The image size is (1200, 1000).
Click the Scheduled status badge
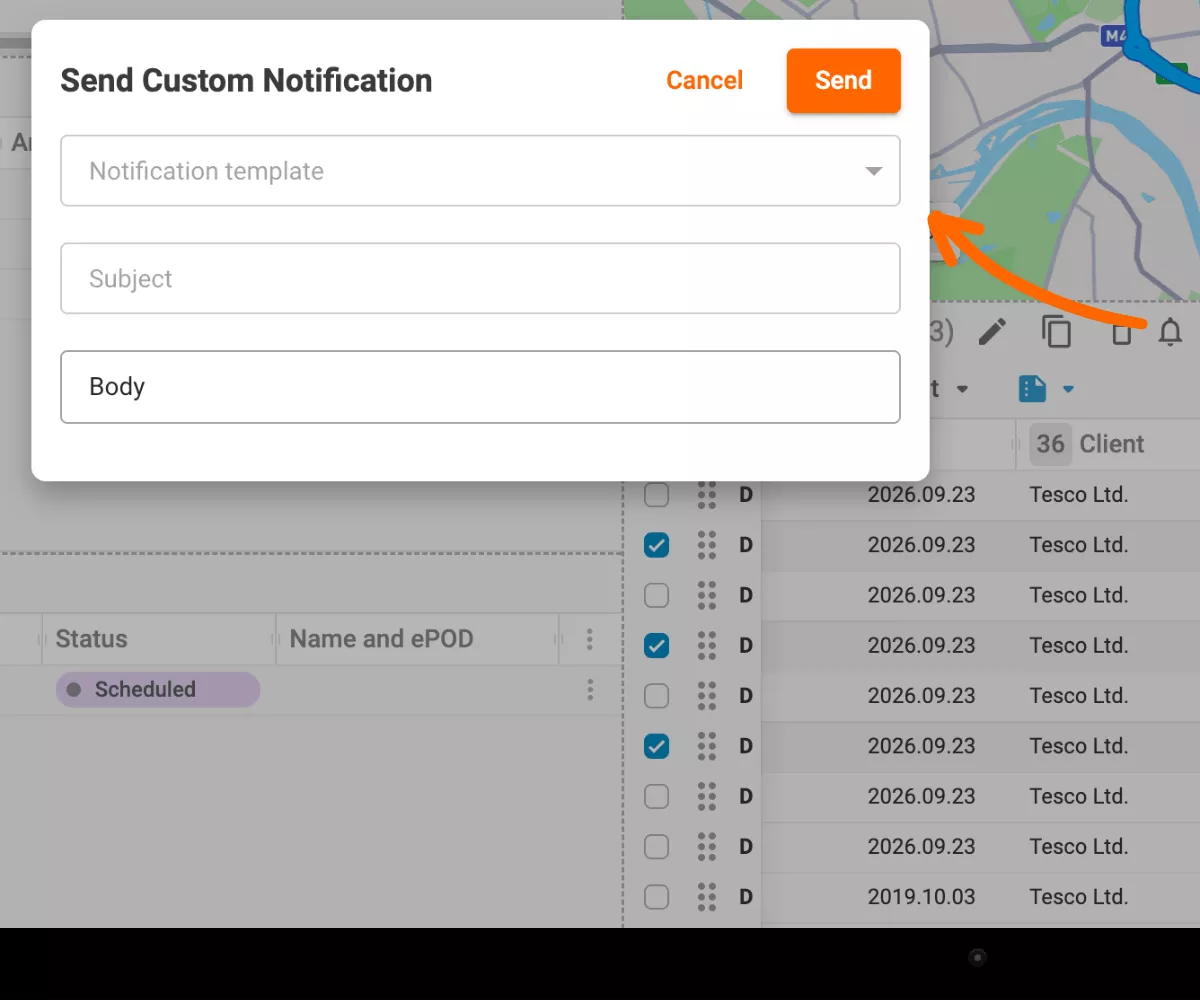click(x=158, y=689)
